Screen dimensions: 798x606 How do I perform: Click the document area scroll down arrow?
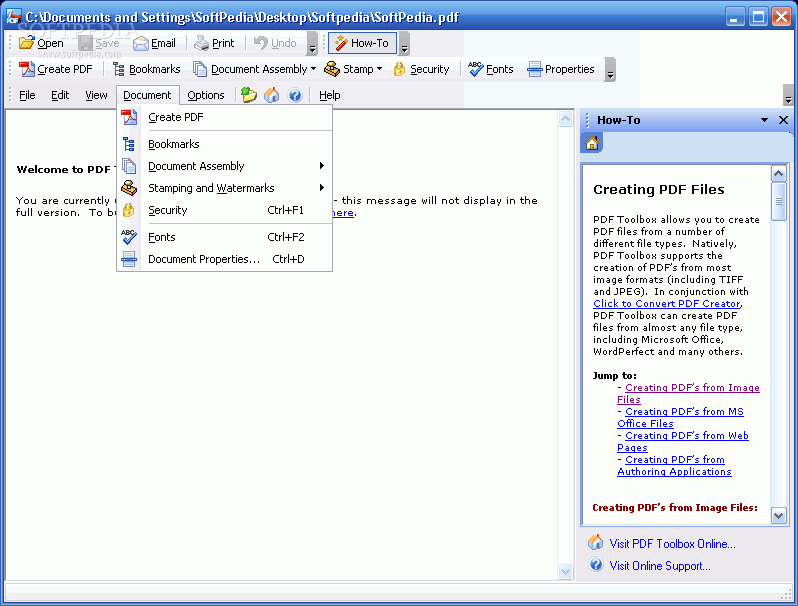[565, 571]
